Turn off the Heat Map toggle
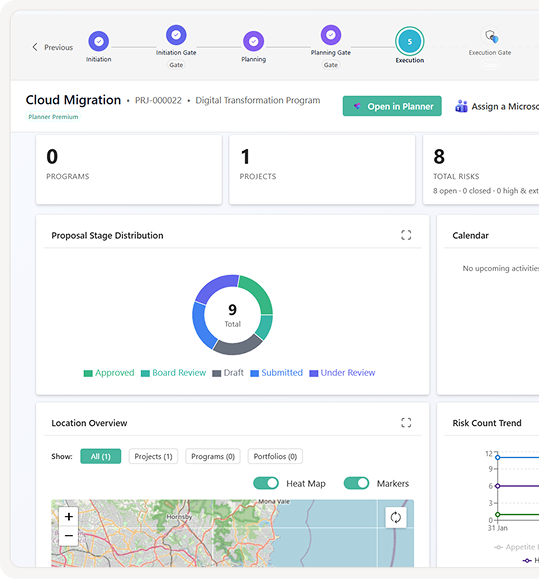Viewport: 539px width, 579px height. 266,483
